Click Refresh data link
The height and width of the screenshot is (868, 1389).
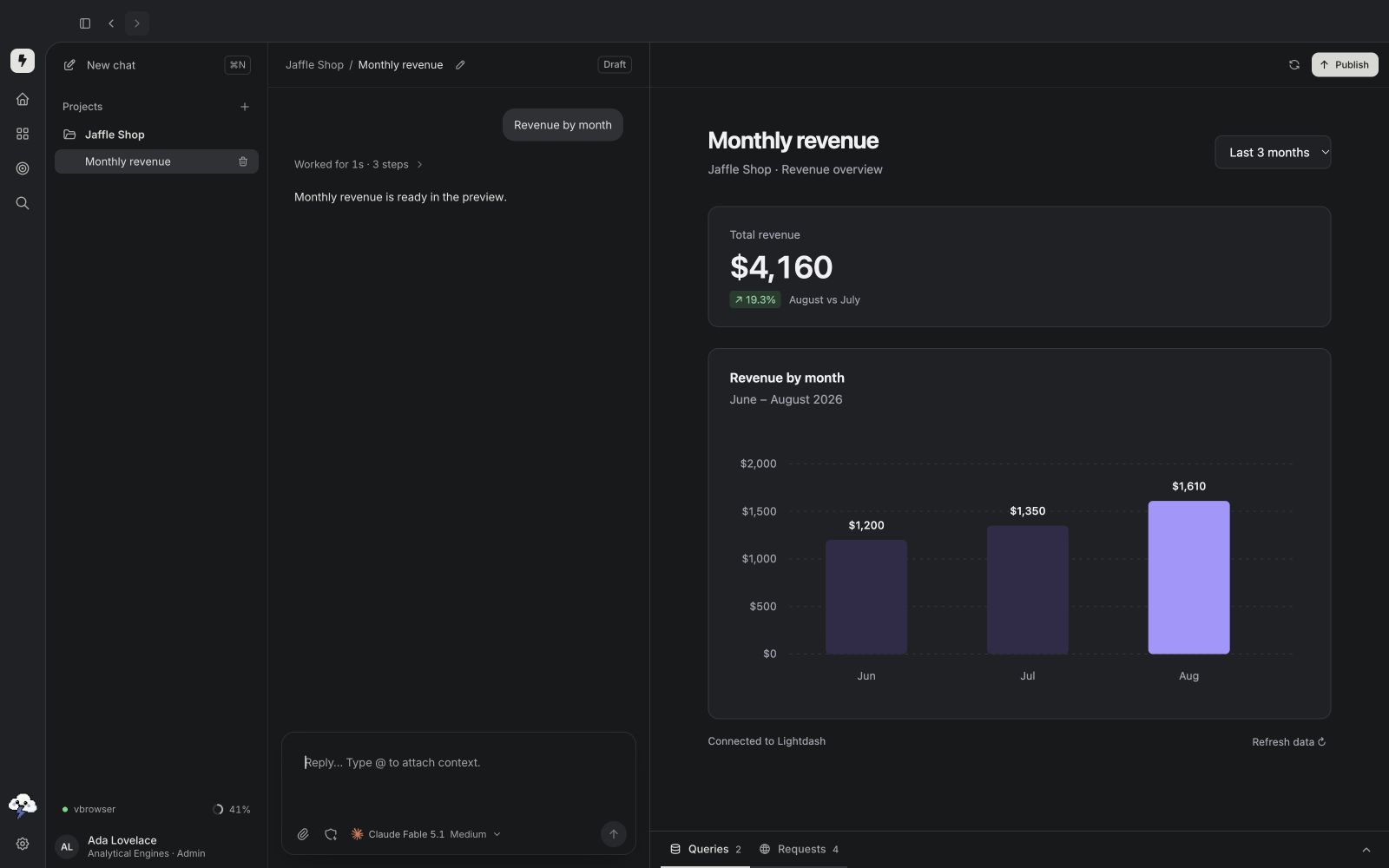1288,742
